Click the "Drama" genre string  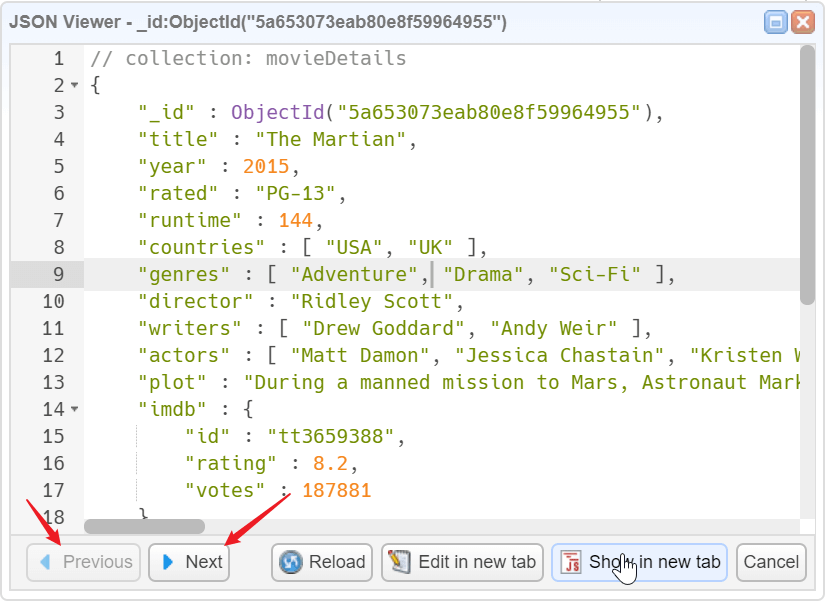pyautogui.click(x=483, y=274)
